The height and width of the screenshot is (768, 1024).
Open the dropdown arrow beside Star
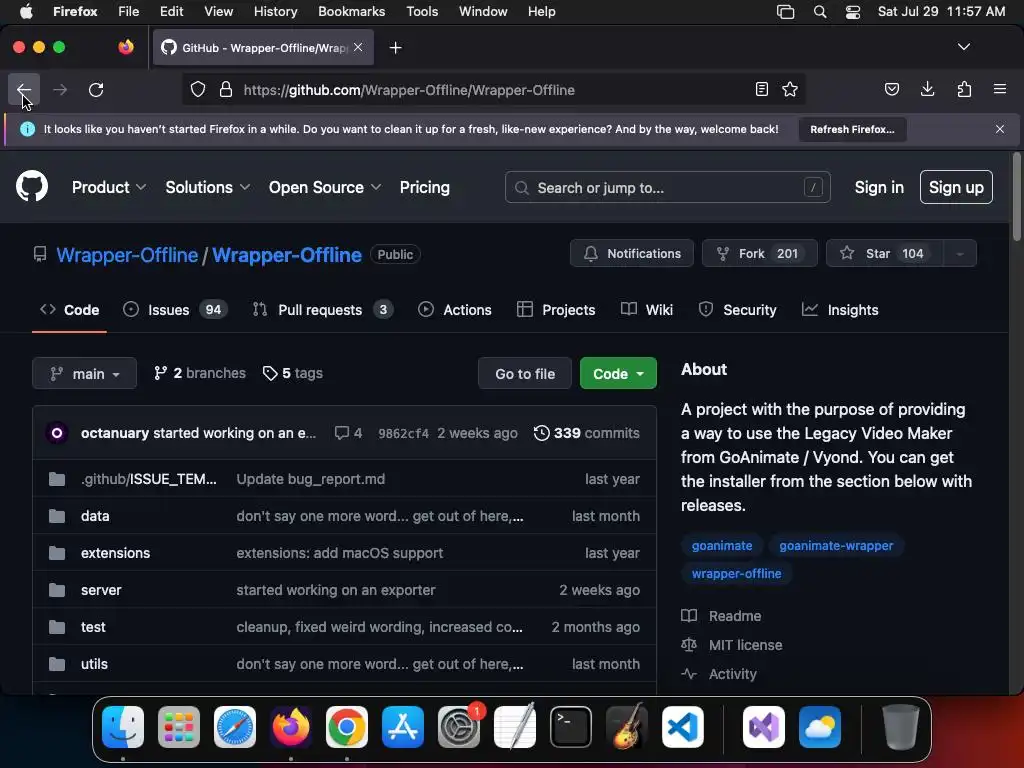[x=960, y=253]
